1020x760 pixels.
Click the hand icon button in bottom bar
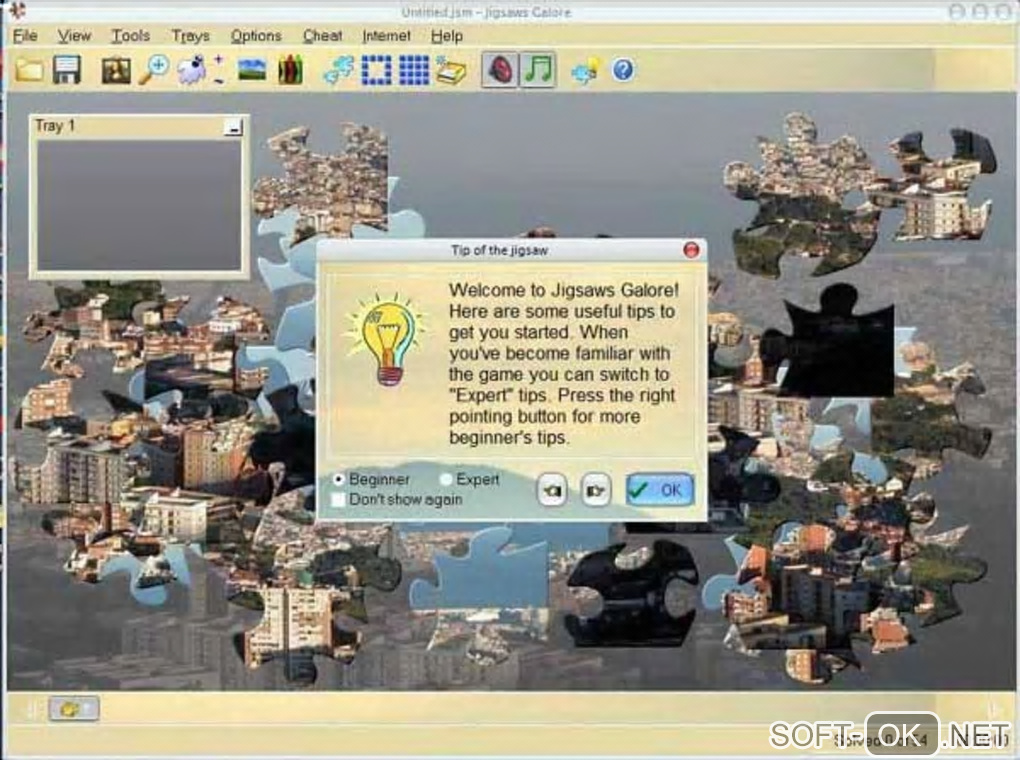(74, 709)
